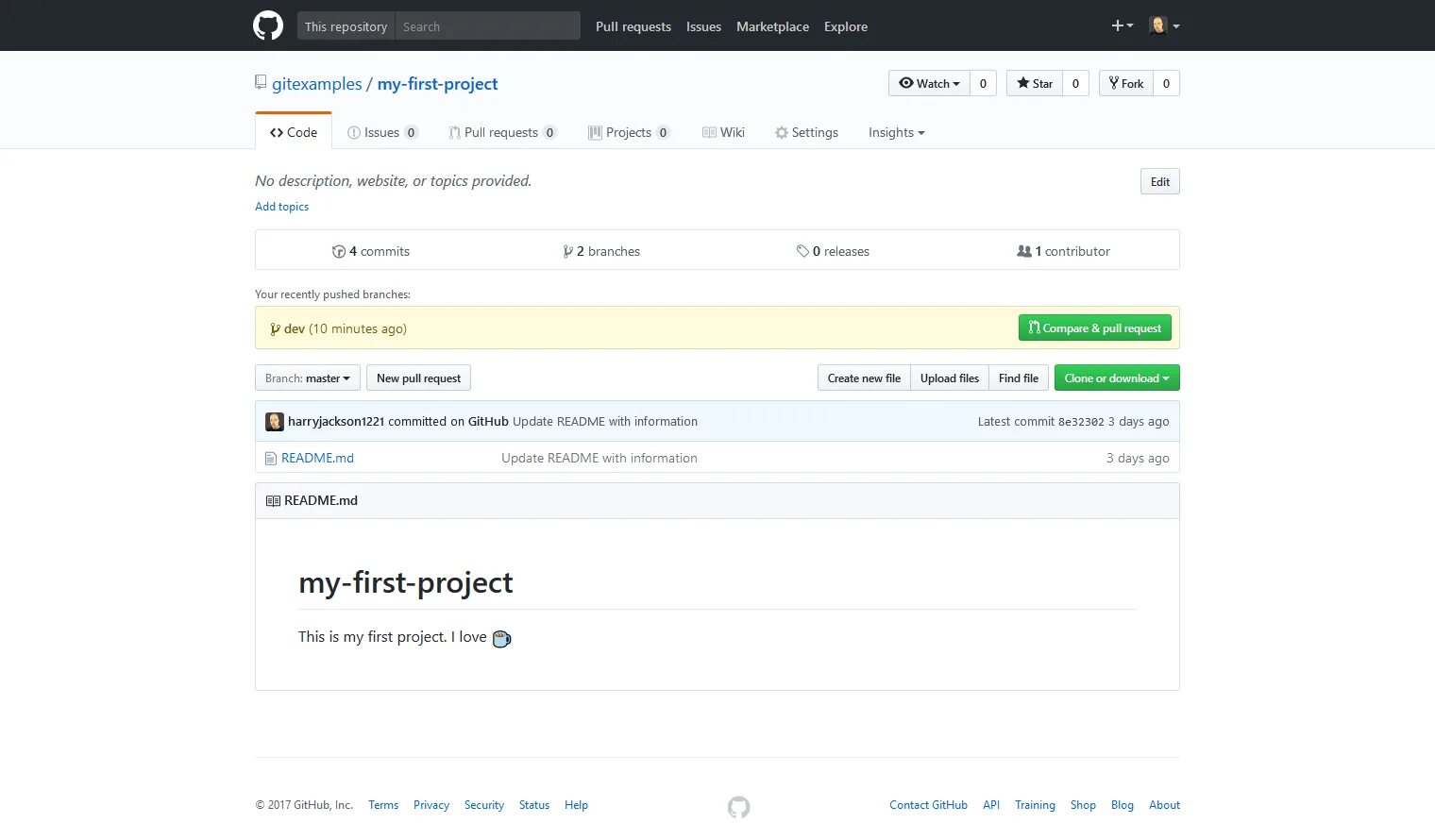1435x840 pixels.
Task: Click Compare & pull request
Action: [x=1095, y=328]
